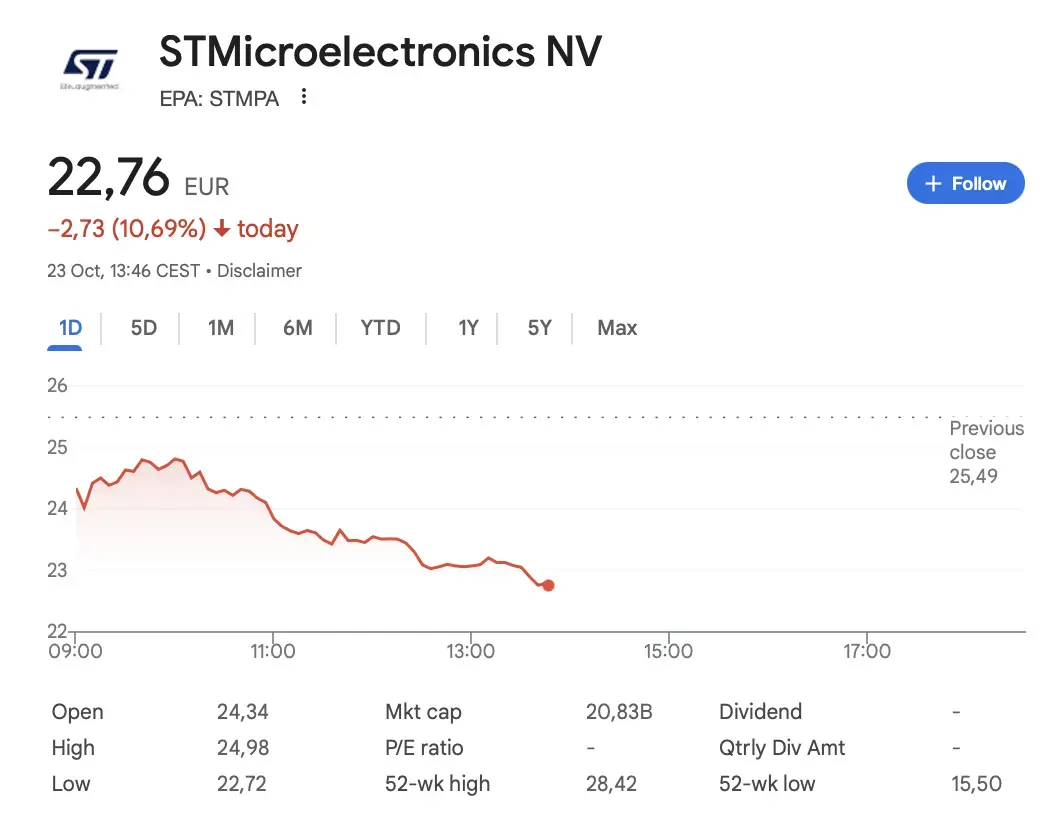Screen dimensions: 1048x834
Task: Open the three-dot overflow menu
Action: click(303, 96)
